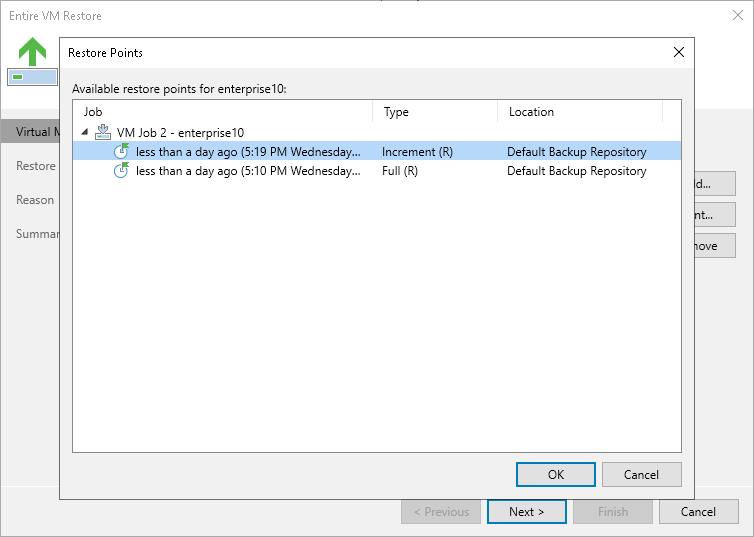754x537 pixels.
Task: Click Next in Entire VM Restore wizard
Action: click(527, 512)
